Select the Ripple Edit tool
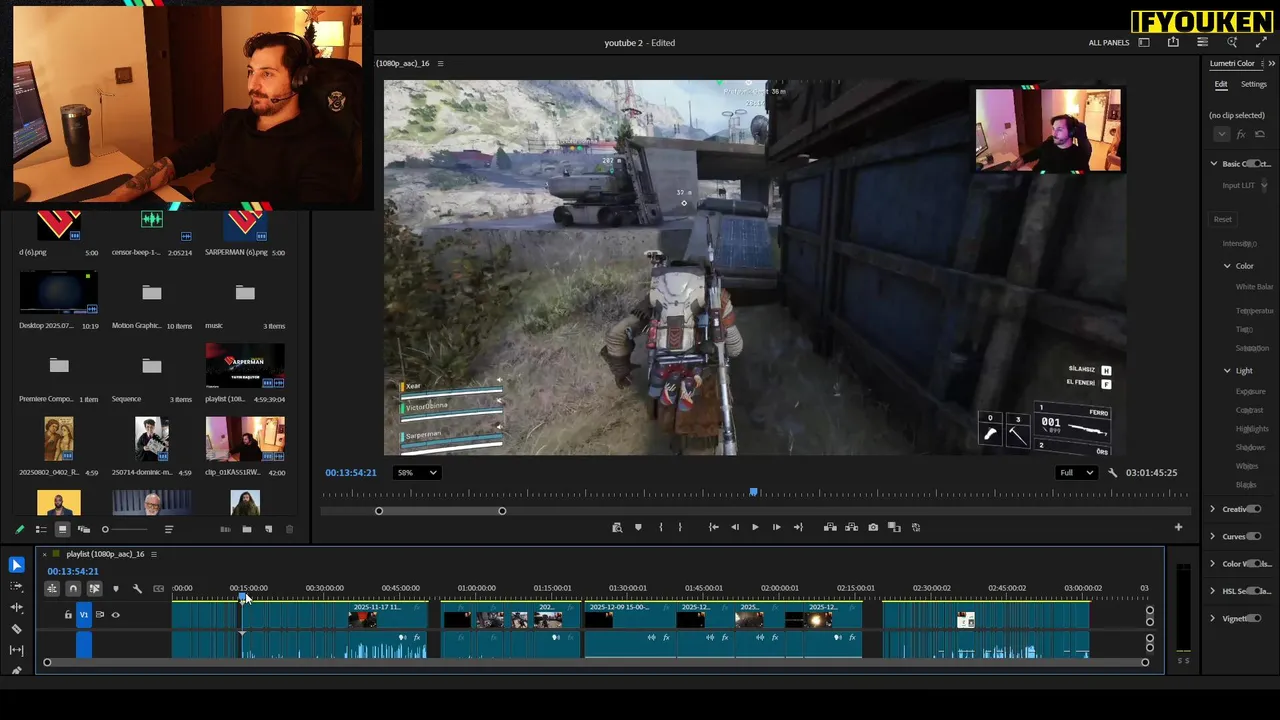1280x720 pixels. [x=16, y=607]
